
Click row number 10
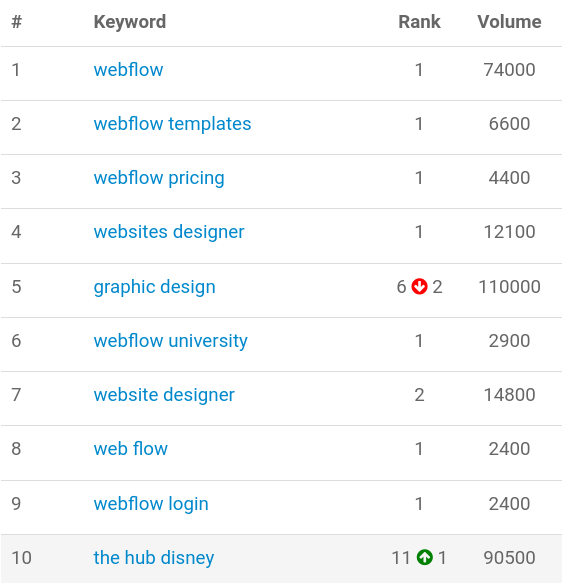pyautogui.click(x=21, y=558)
